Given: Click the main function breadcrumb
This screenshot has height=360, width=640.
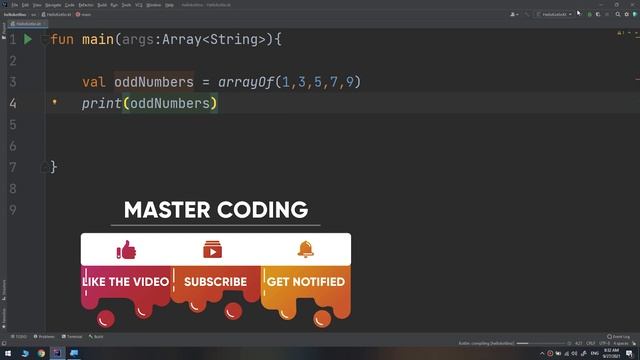Looking at the screenshot, I should tap(83, 14).
